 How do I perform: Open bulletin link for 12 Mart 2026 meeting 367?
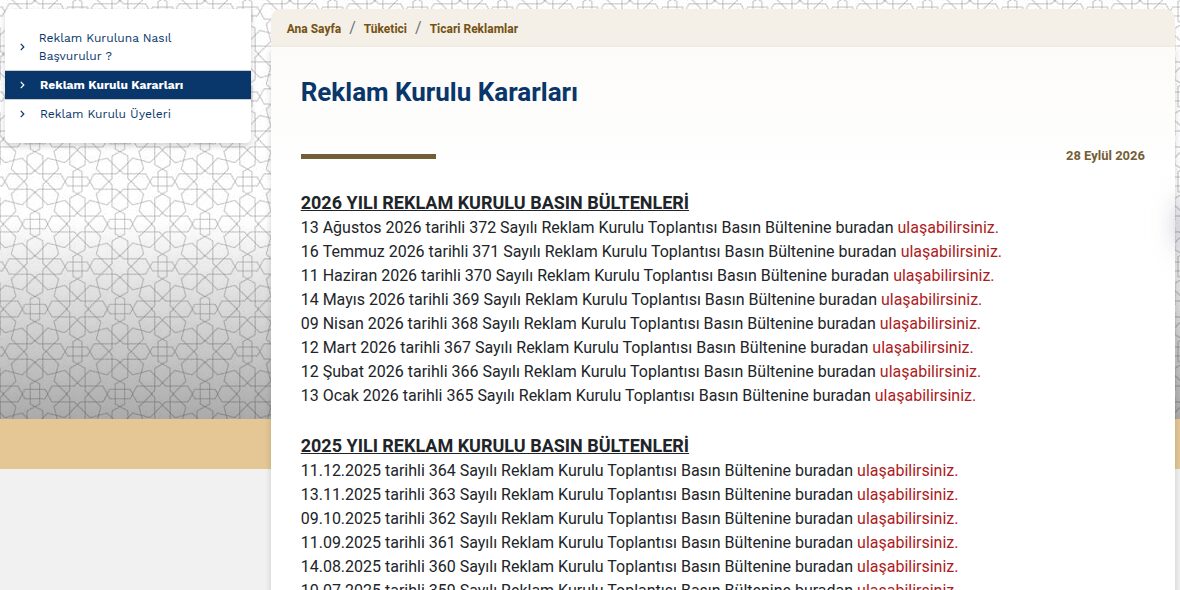pyautogui.click(x=923, y=348)
